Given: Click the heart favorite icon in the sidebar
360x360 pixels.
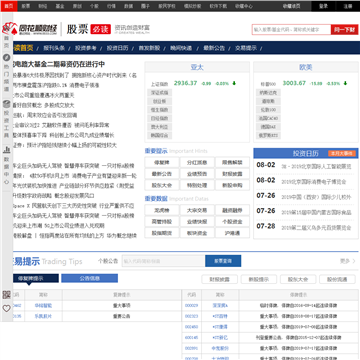Looking at the screenshot, I should pyautogui.click(x=7, y=309).
